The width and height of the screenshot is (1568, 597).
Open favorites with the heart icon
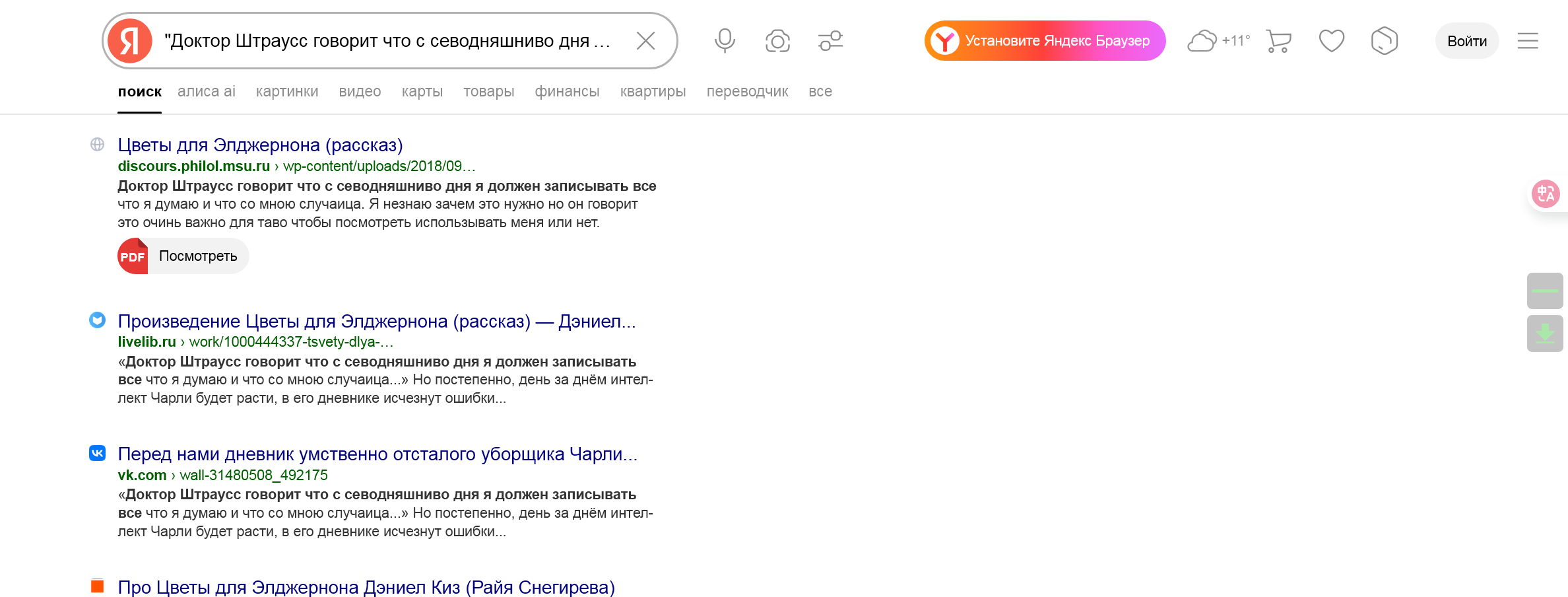tap(1331, 41)
